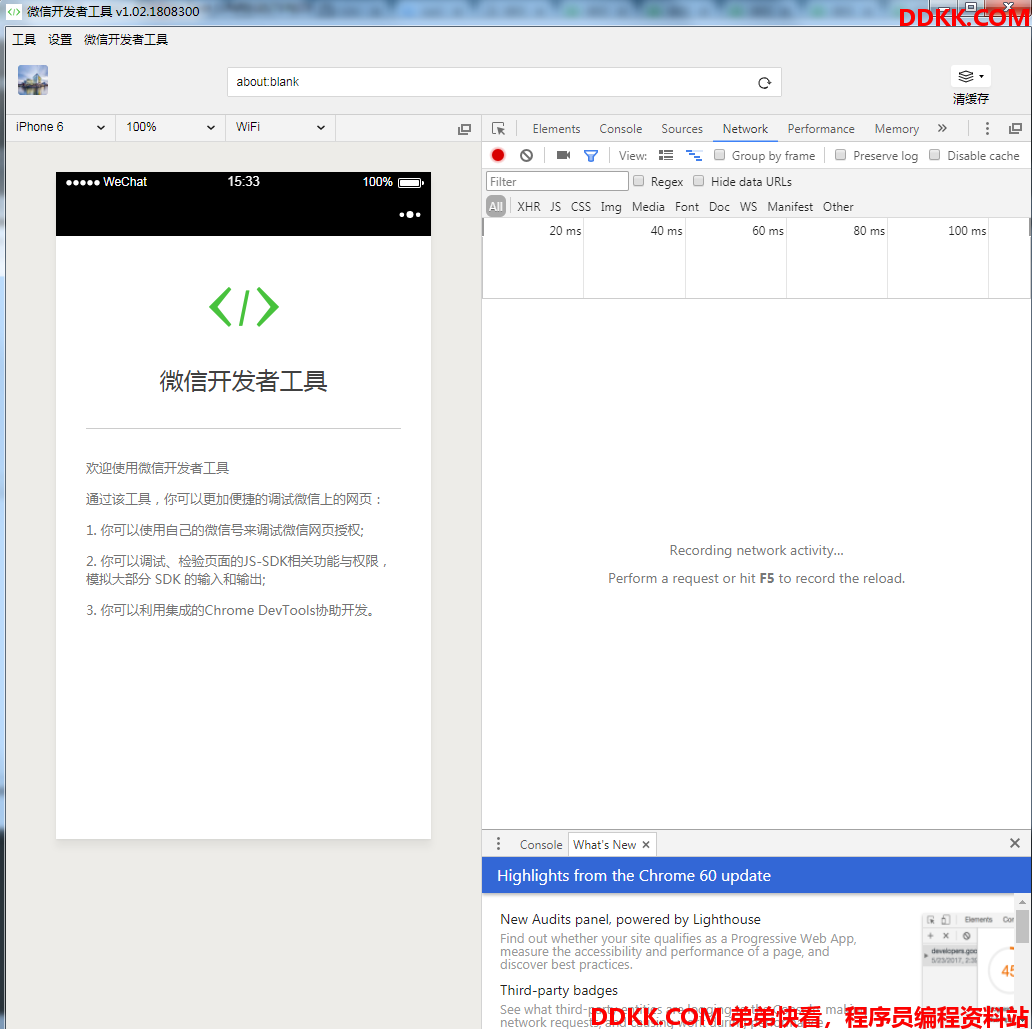Open the iPhone 6 device dropdown

tap(61, 127)
